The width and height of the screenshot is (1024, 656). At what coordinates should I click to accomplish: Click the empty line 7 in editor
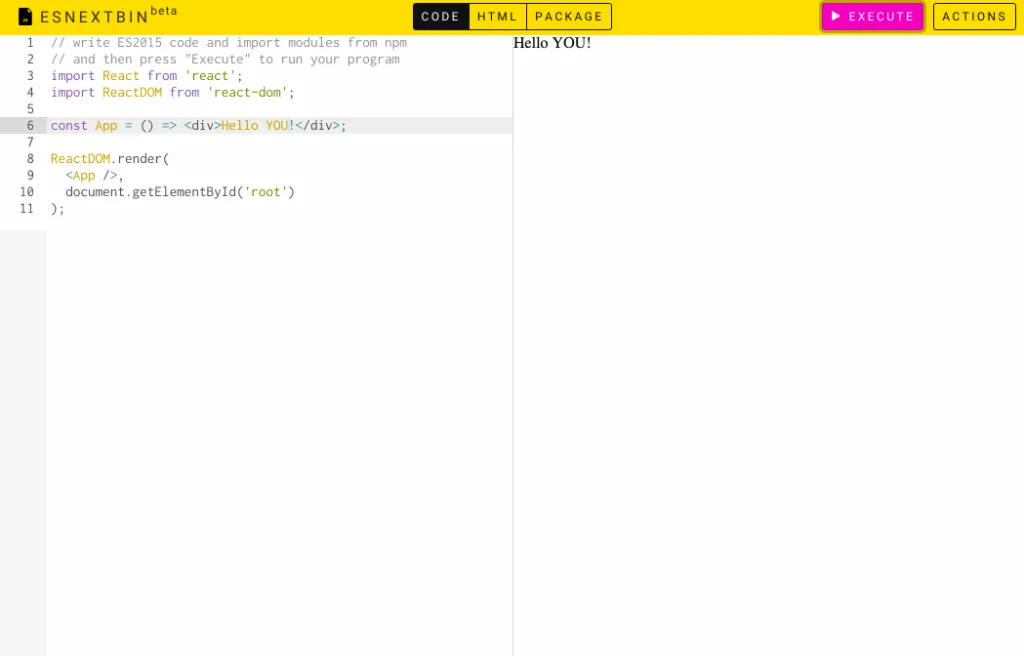point(200,142)
